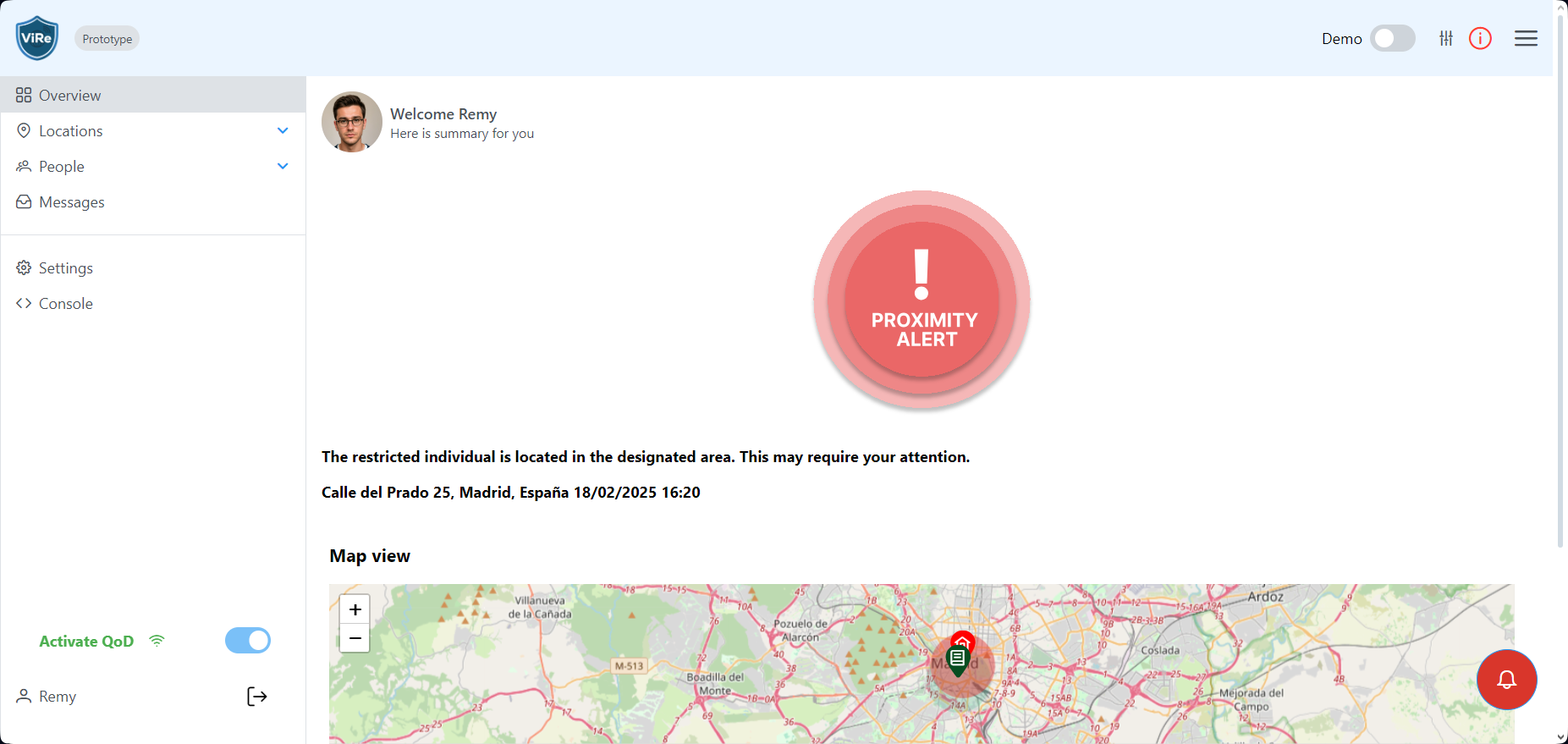Viewport: 1568px width, 744px height.
Task: Go to Settings in the sidebar
Action: point(66,268)
